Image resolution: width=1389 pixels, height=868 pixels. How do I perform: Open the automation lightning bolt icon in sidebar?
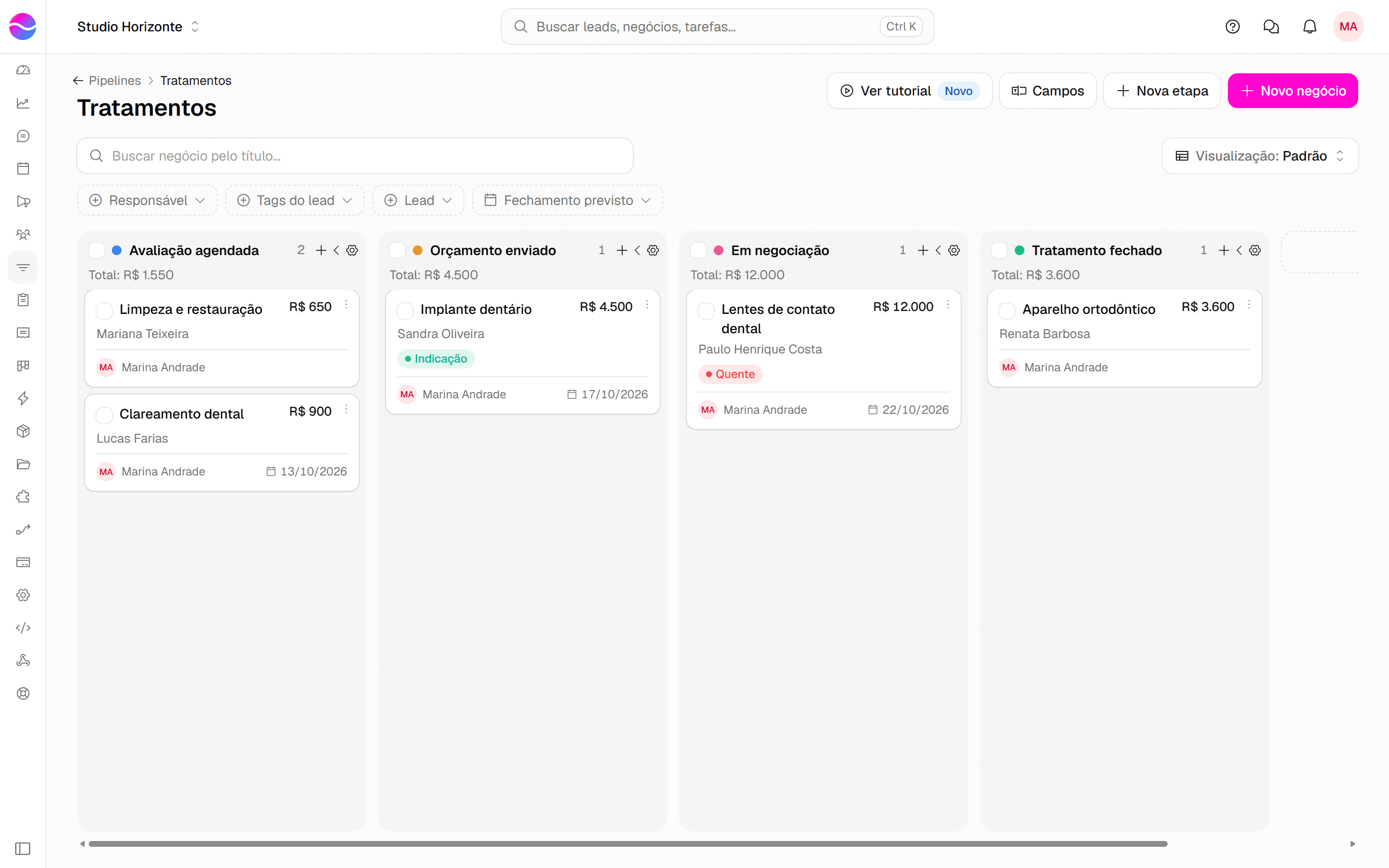pyautogui.click(x=23, y=398)
